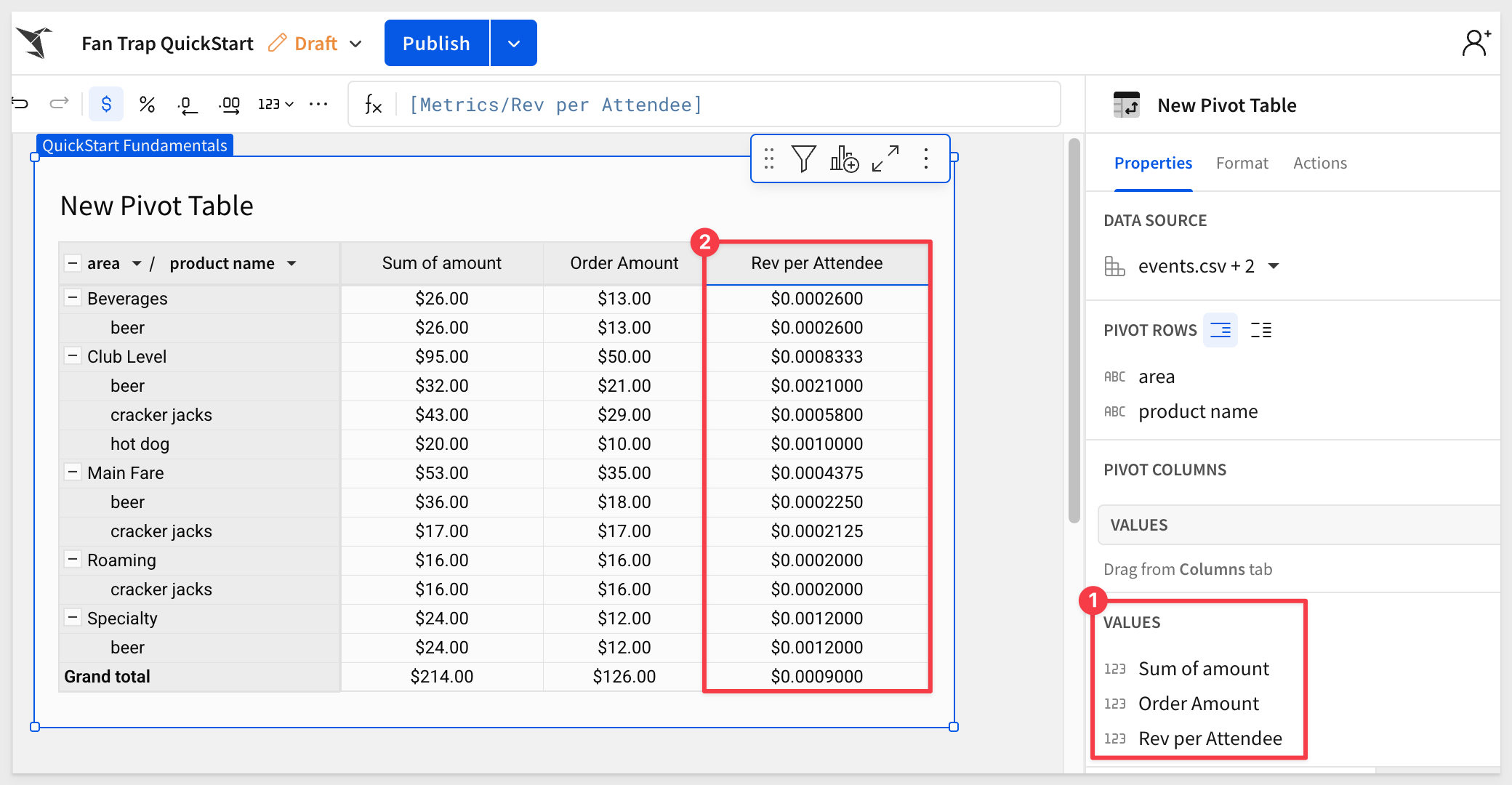
Task: Click the Publish button
Action: tap(436, 43)
